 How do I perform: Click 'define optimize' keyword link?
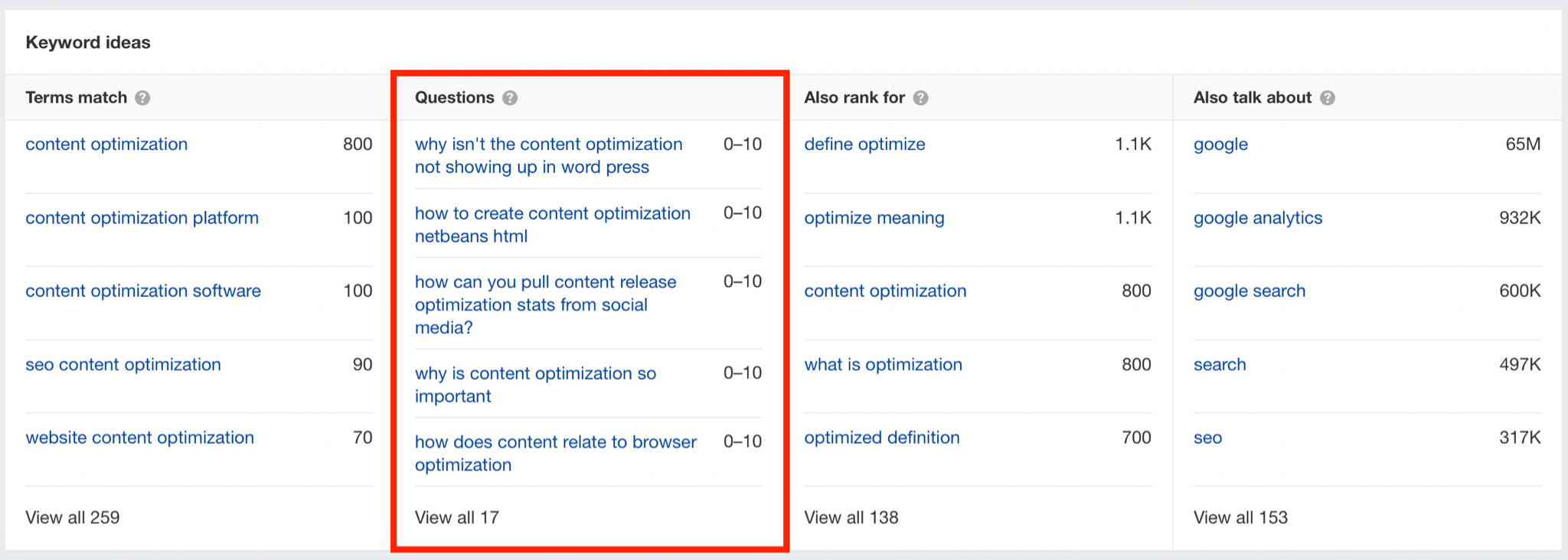(x=864, y=145)
